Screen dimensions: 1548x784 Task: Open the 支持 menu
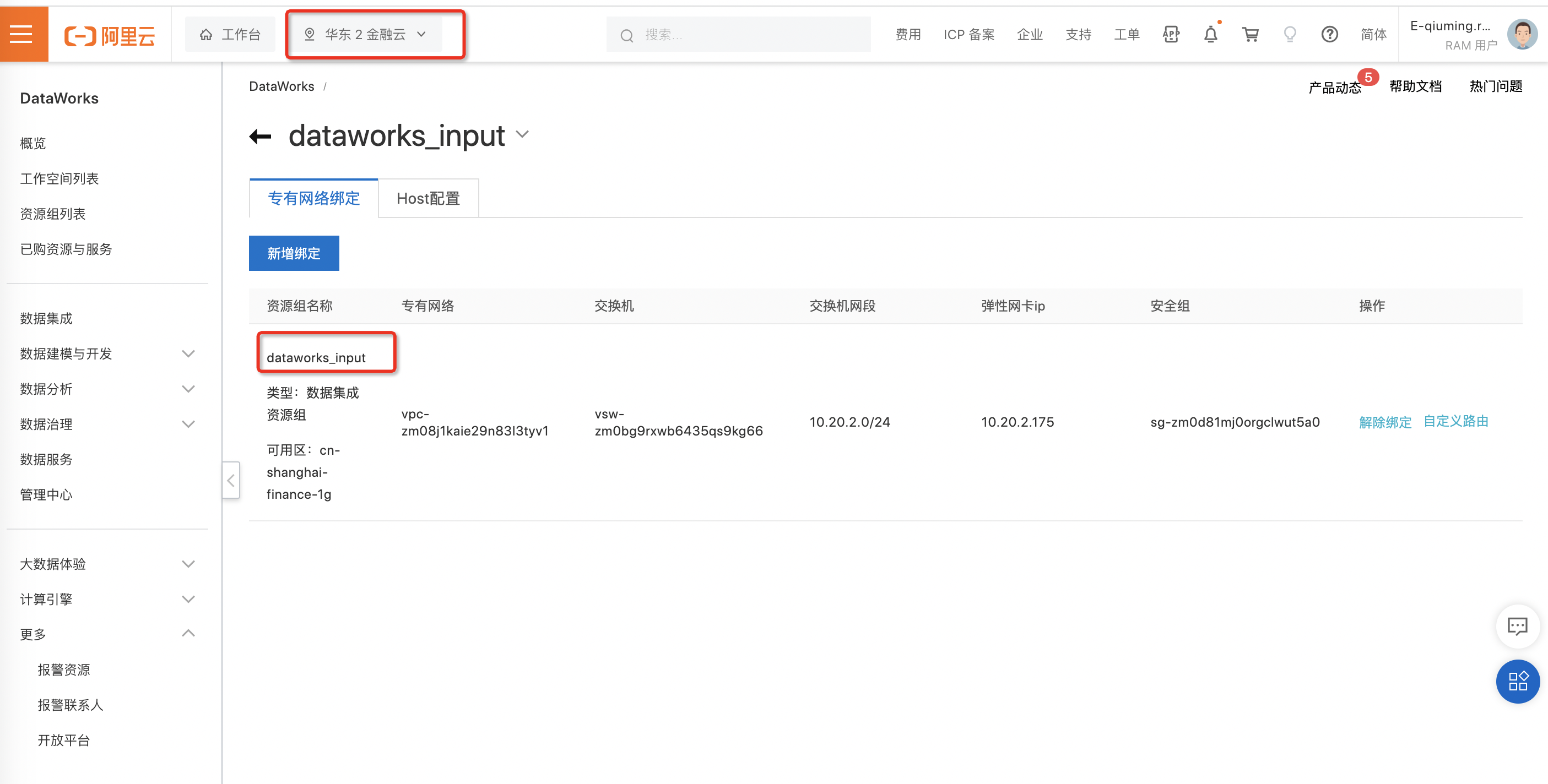(1078, 35)
